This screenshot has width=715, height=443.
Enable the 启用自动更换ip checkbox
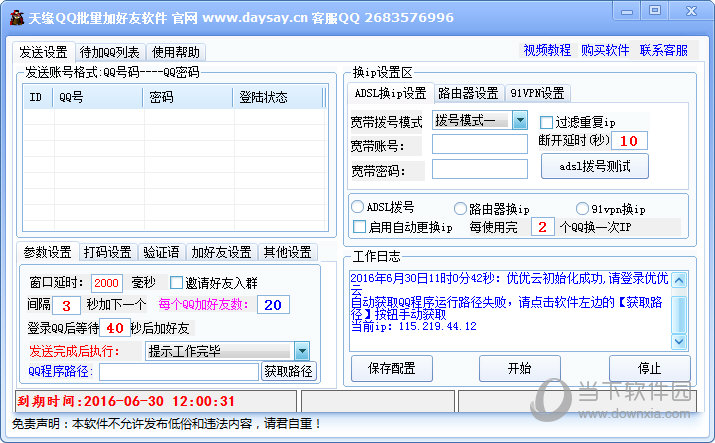(359, 227)
